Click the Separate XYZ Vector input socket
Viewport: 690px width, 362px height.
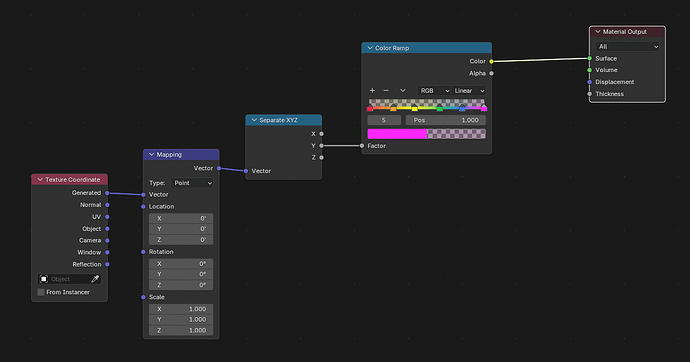[246, 171]
